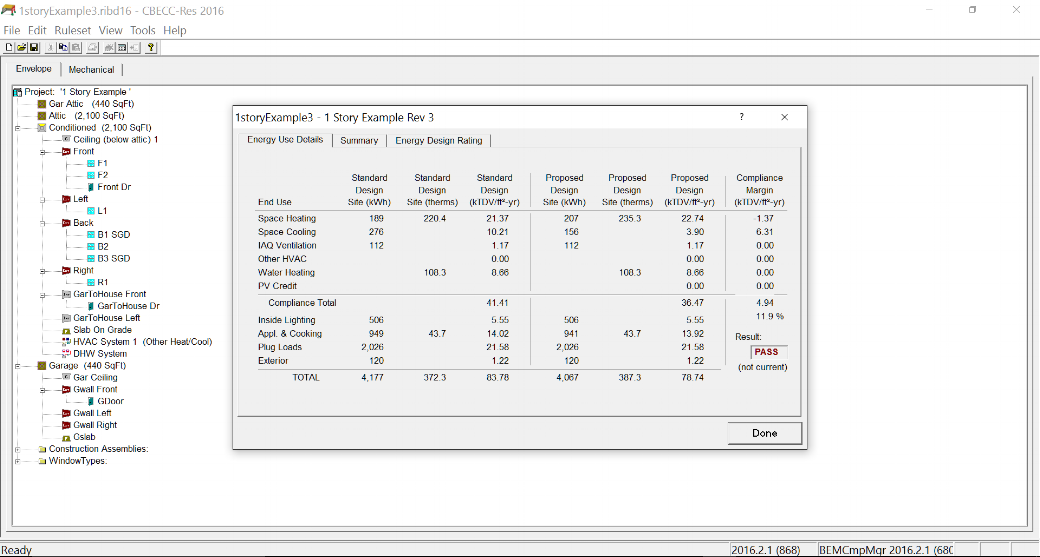The width and height of the screenshot is (1040, 557).
Task: Collapse the Right wall tree node
Action: point(42,271)
